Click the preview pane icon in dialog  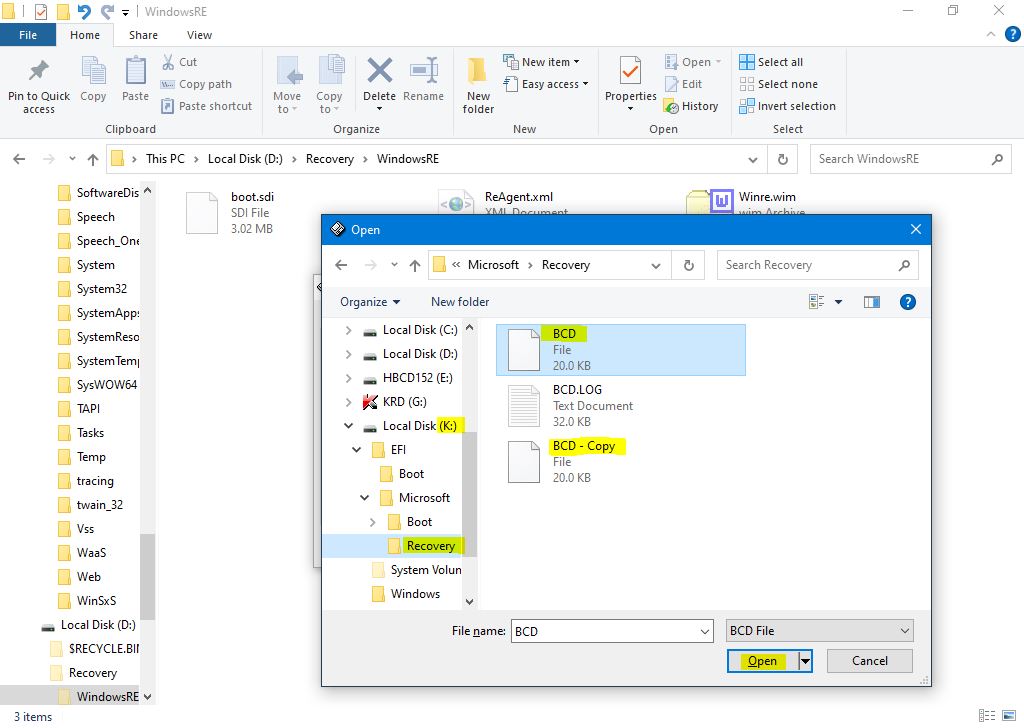tap(872, 301)
